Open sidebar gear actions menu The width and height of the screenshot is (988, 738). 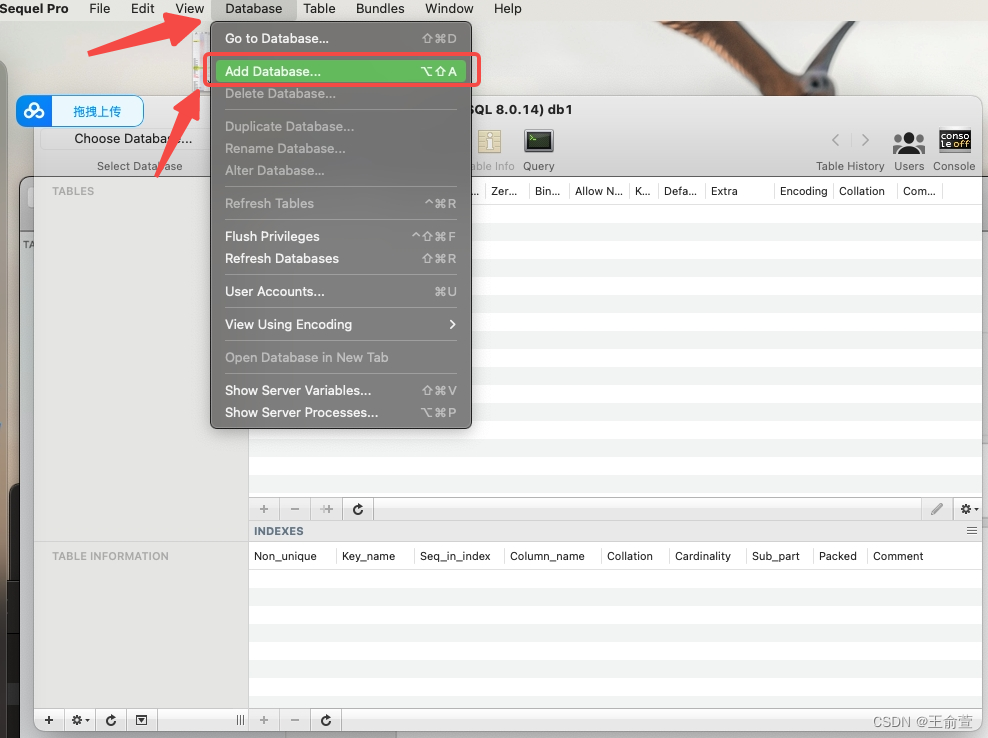pyautogui.click(x=80, y=720)
